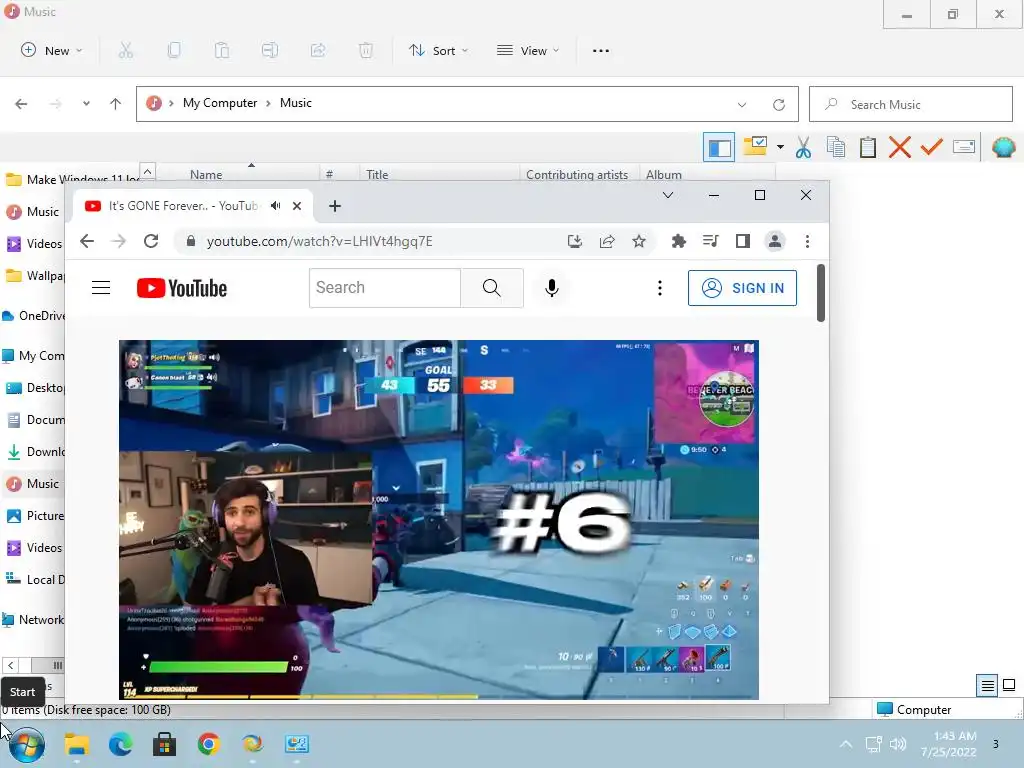
Task: Click the YouTube logo
Action: pos(182,288)
